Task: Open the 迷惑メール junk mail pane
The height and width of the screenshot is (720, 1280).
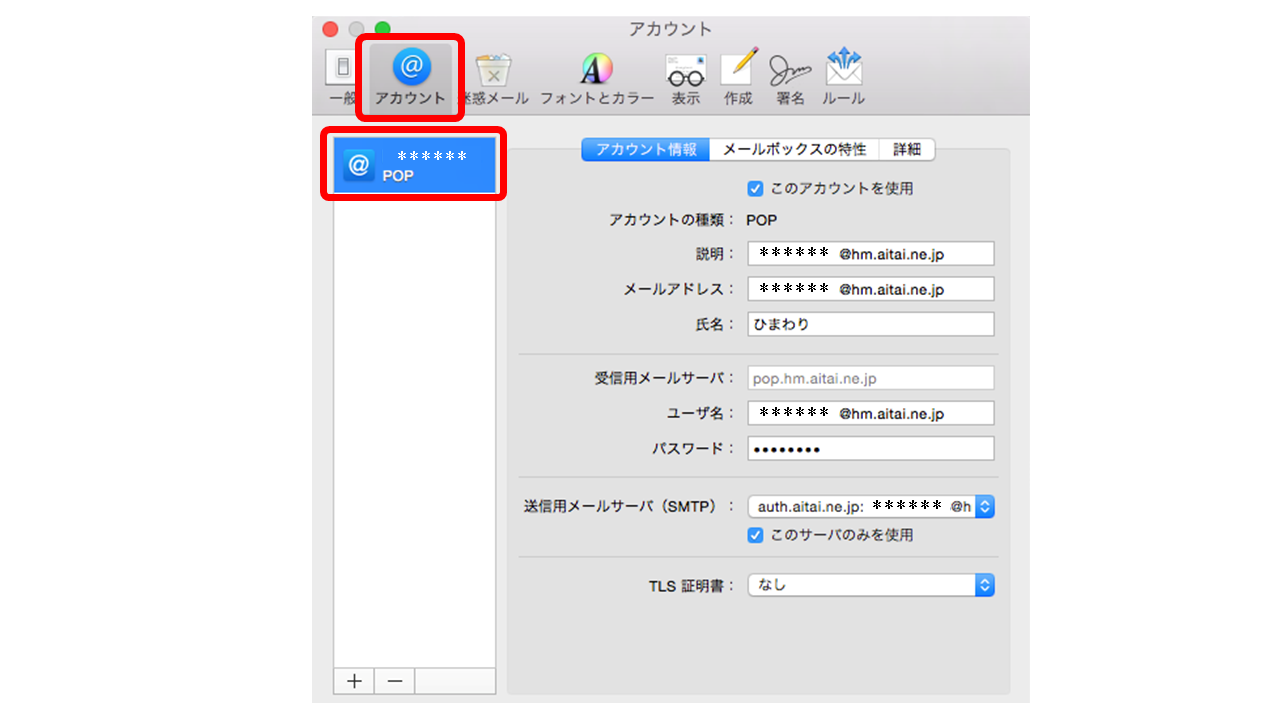Action: (x=495, y=80)
